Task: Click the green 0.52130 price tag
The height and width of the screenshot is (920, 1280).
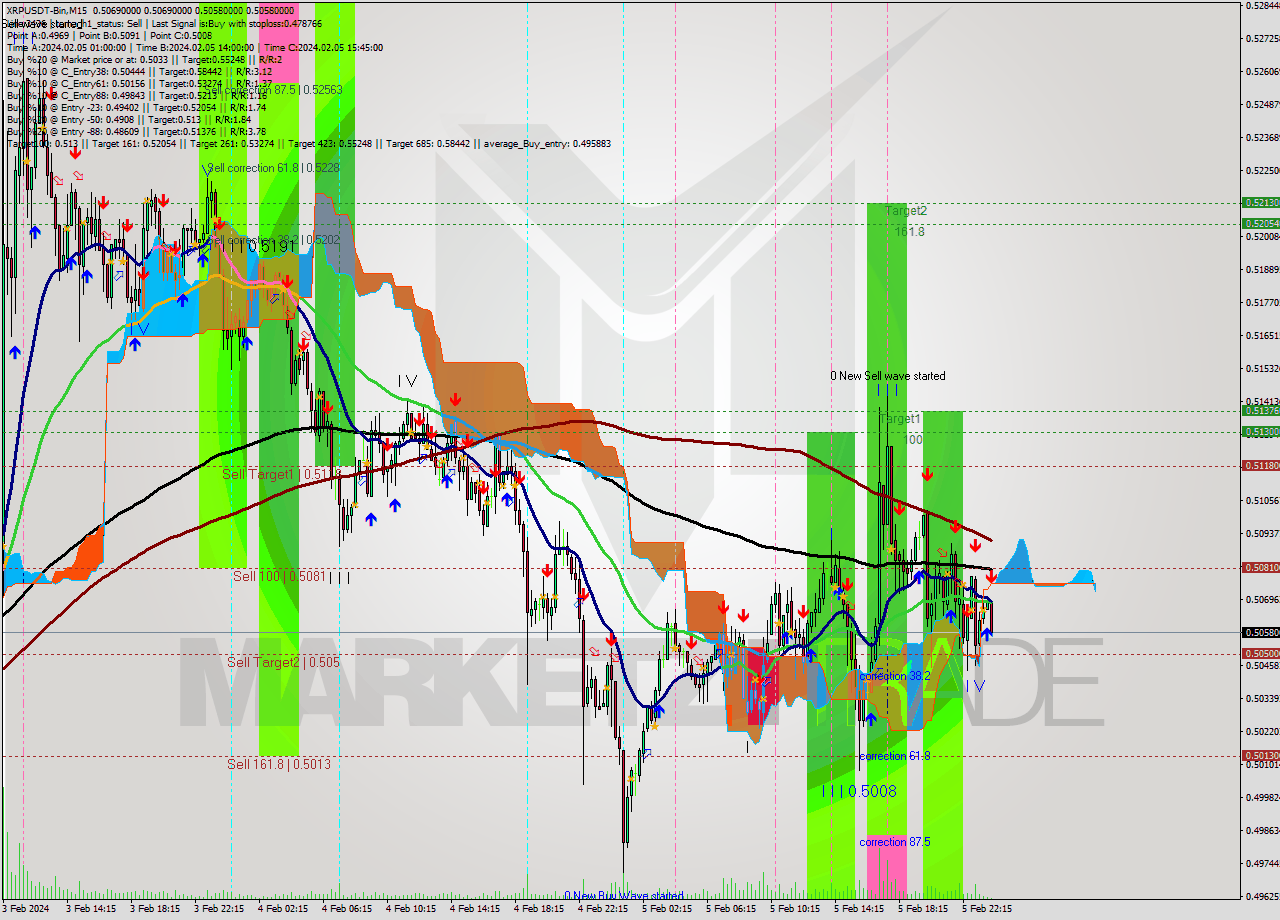Action: [x=1259, y=202]
